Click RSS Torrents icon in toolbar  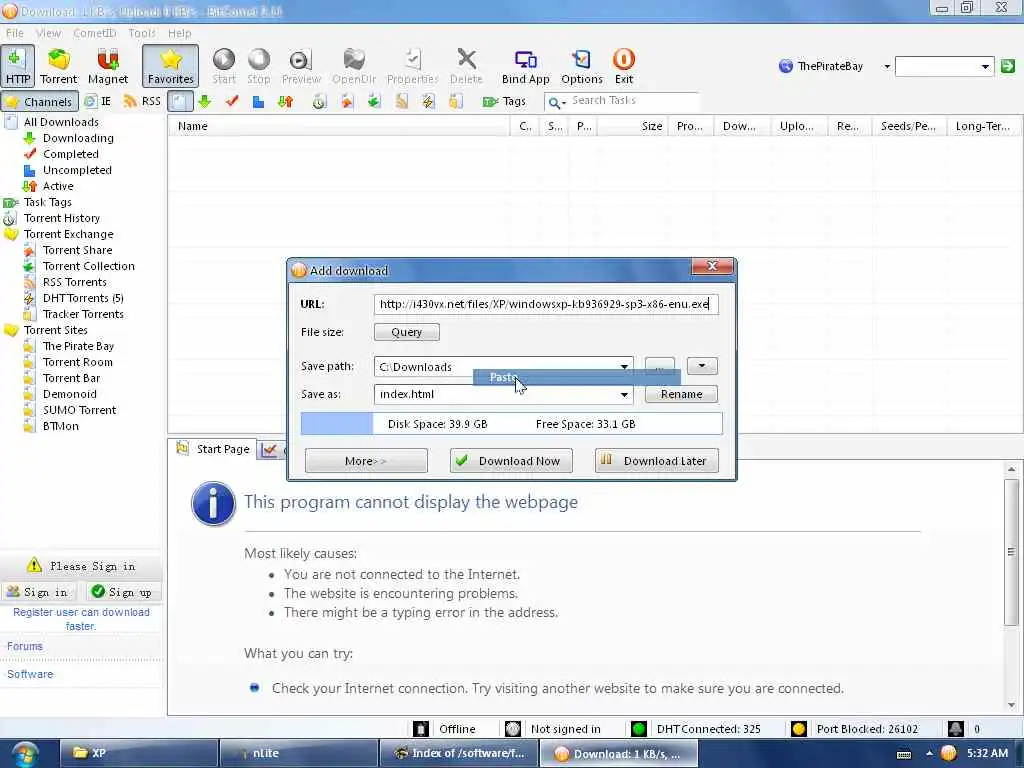(401, 101)
